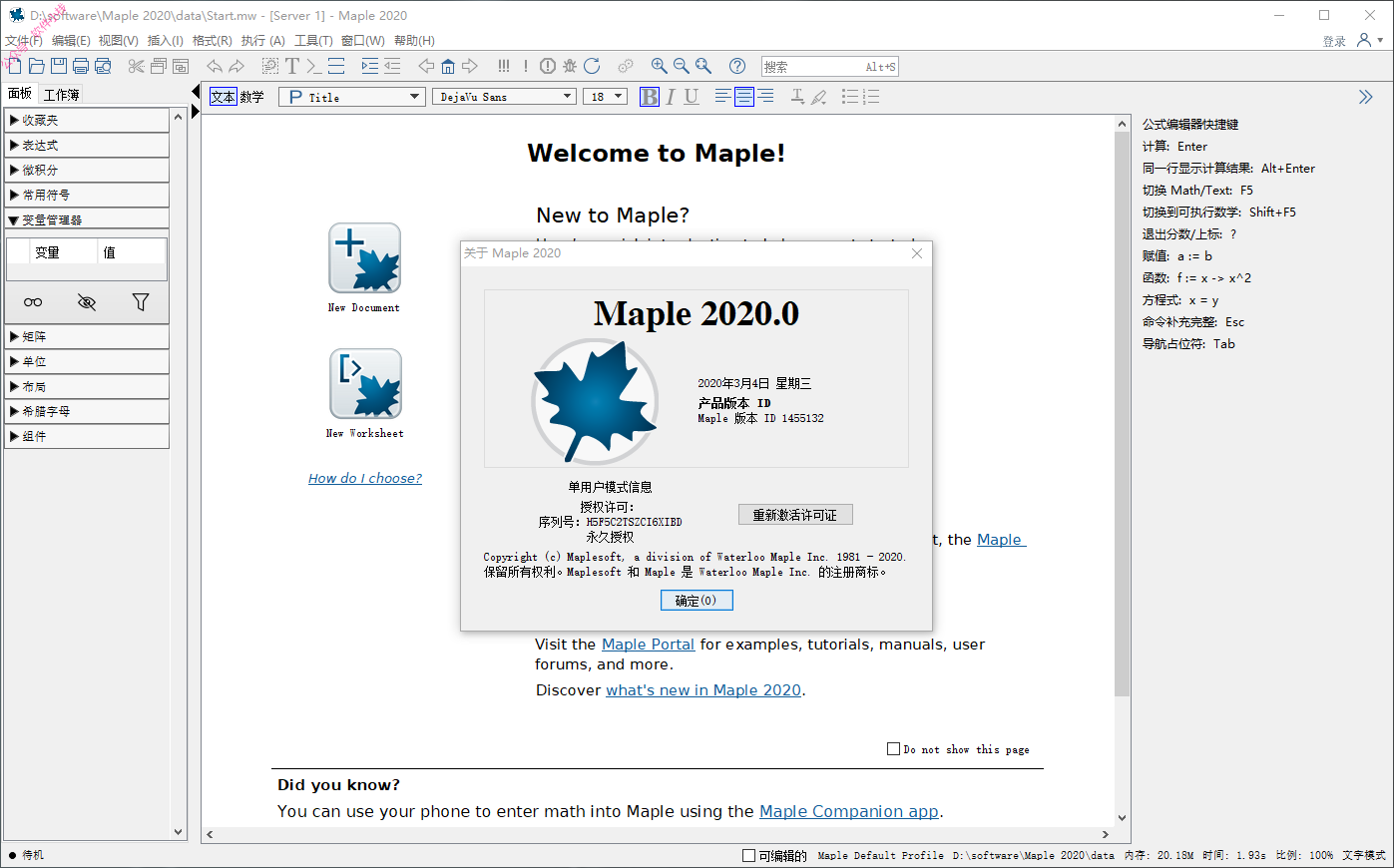This screenshot has height=868, width=1394.
Task: Click the 重新激活许可证 button
Action: (x=795, y=515)
